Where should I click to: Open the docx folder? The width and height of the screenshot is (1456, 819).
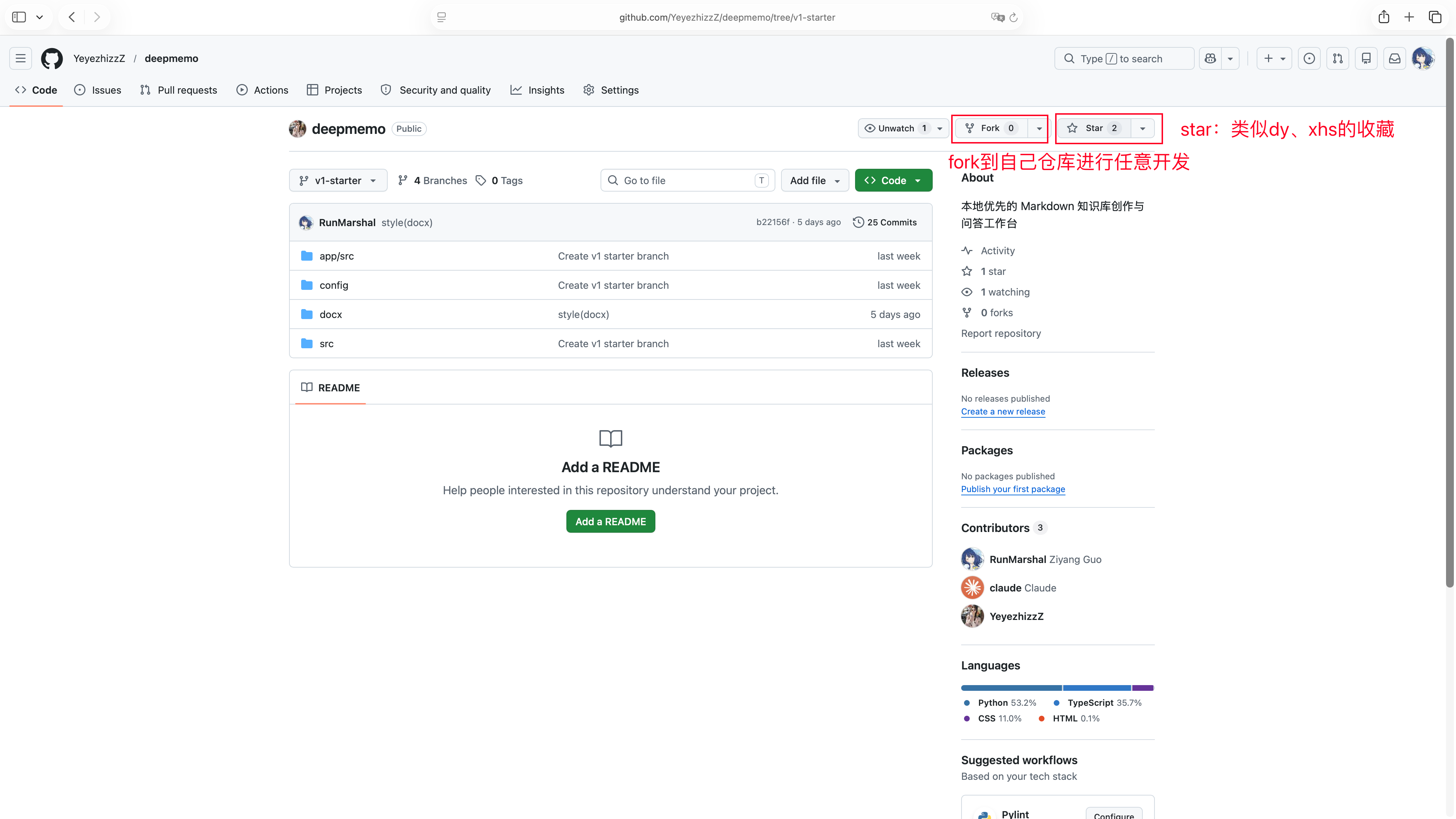[331, 314]
